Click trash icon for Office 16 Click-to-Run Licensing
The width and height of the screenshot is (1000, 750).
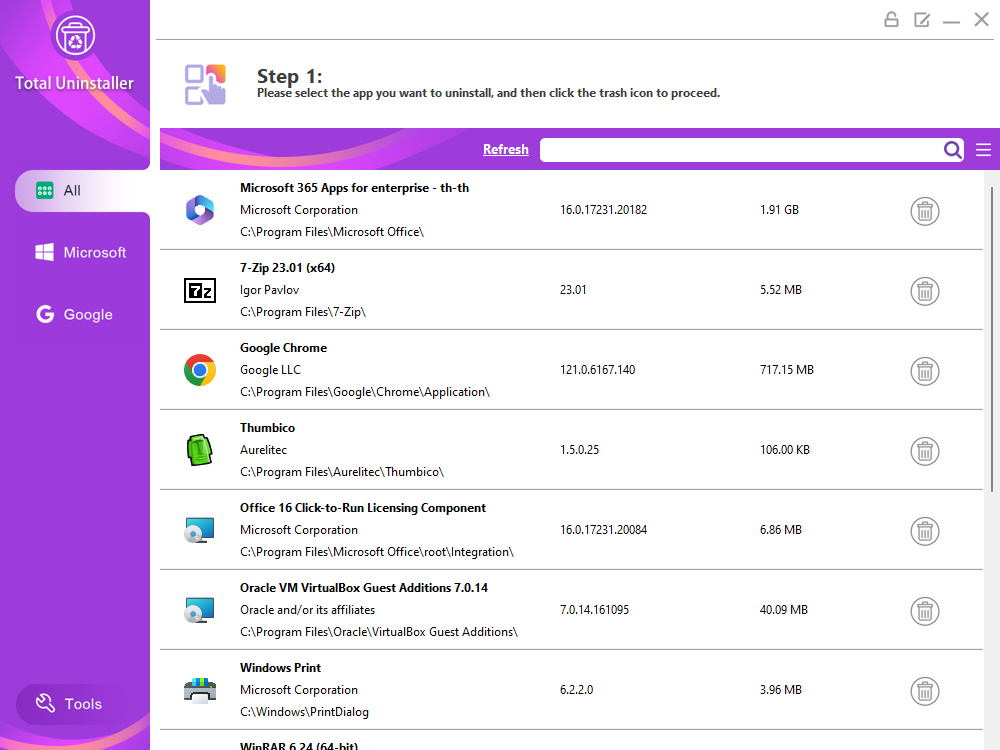click(924, 531)
